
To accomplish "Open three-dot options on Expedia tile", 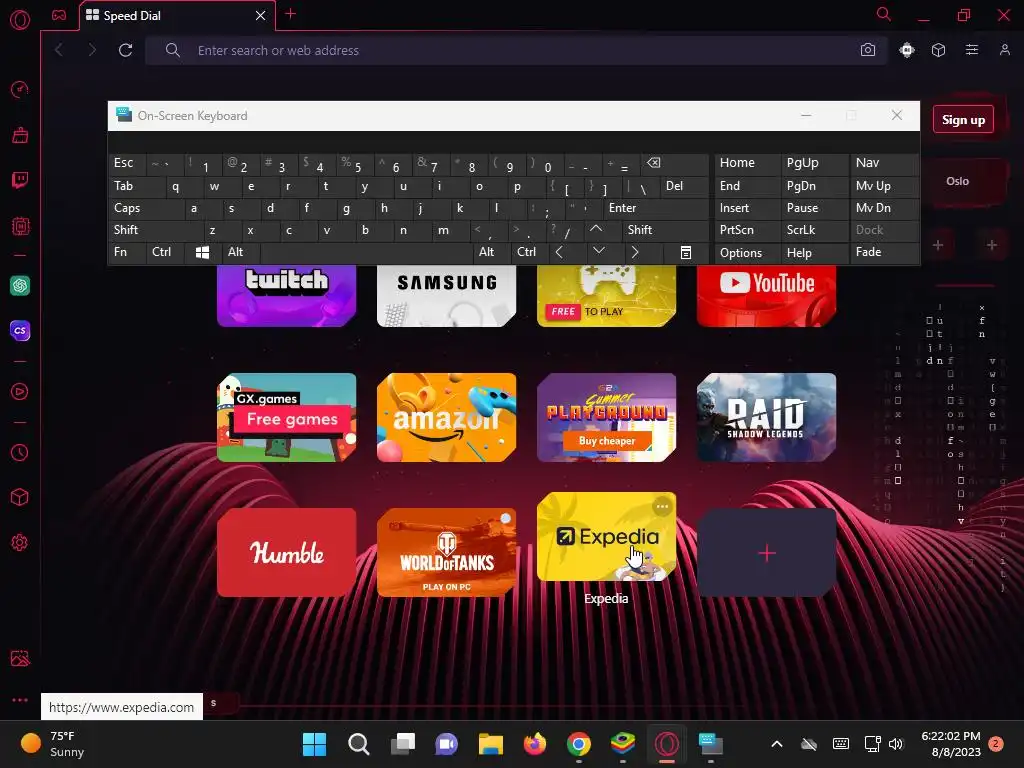I will click(662, 507).
